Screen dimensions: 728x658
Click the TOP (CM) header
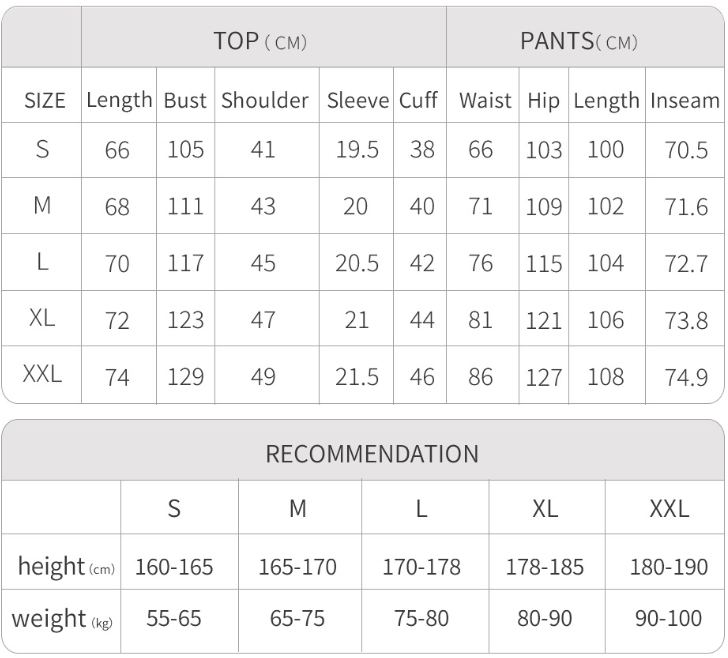tap(260, 41)
